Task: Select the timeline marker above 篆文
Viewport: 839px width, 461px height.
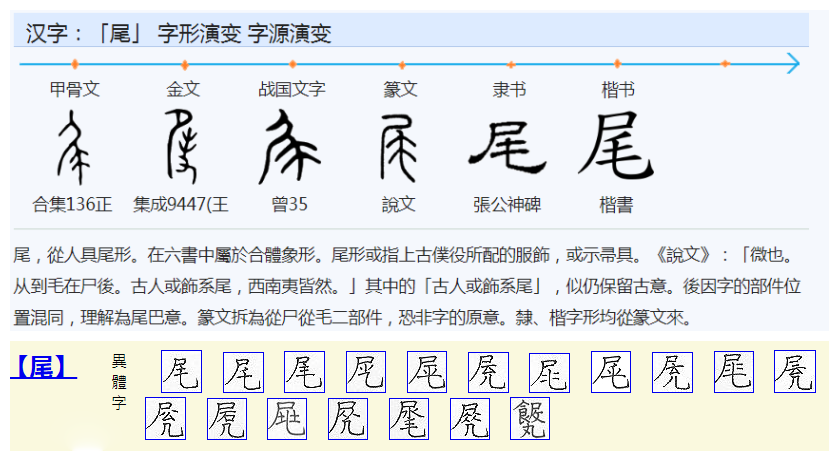Action: [402, 65]
